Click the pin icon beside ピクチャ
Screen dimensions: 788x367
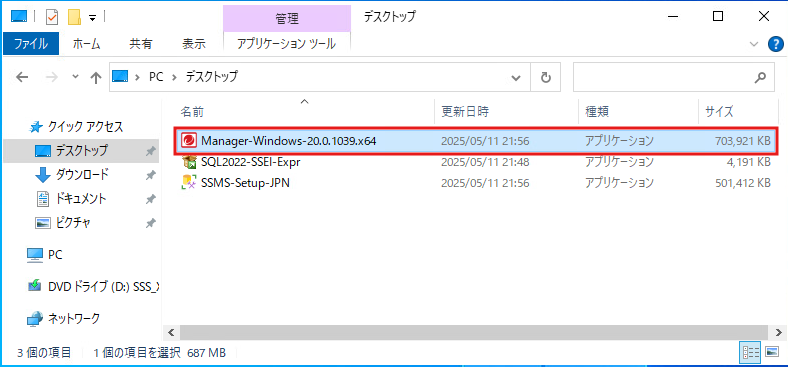tap(150, 223)
